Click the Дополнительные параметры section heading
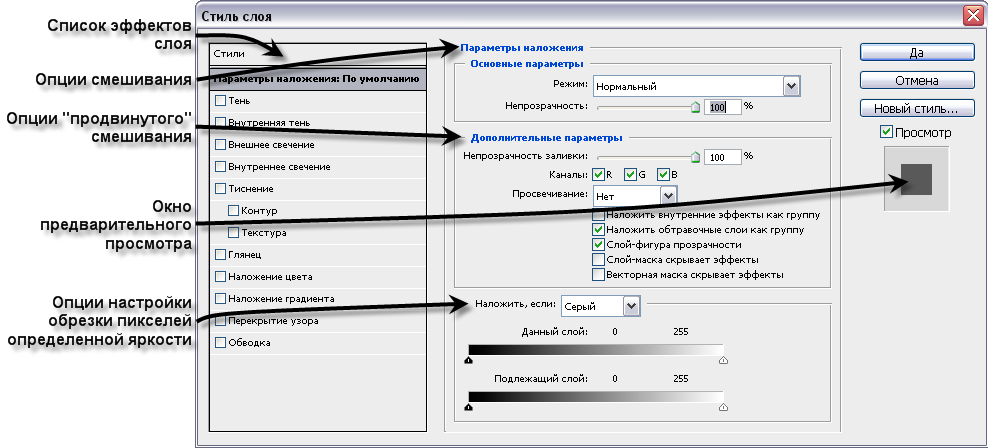 coord(546,137)
